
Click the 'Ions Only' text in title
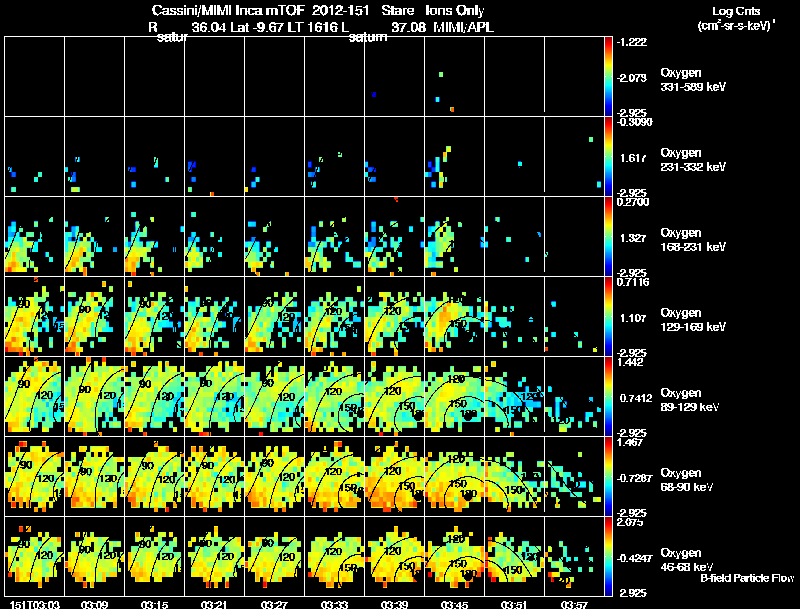point(455,11)
